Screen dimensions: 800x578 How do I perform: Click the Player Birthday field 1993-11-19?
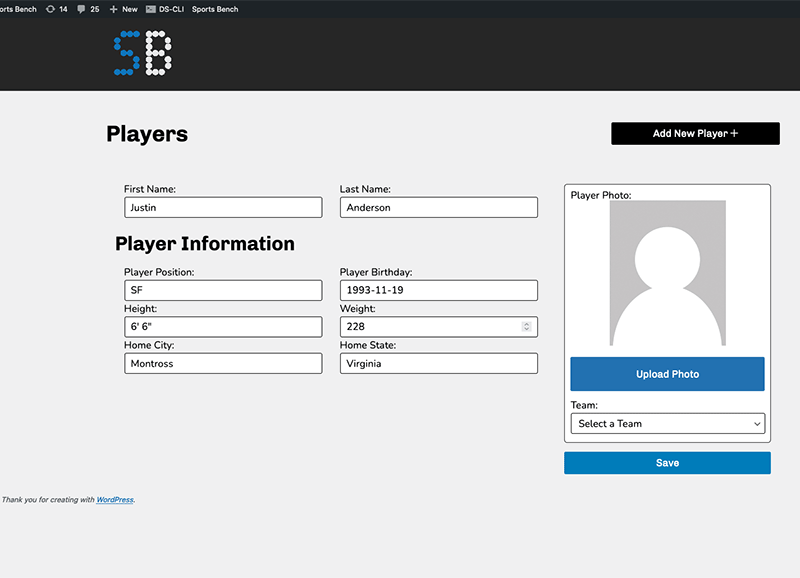[x=439, y=290]
